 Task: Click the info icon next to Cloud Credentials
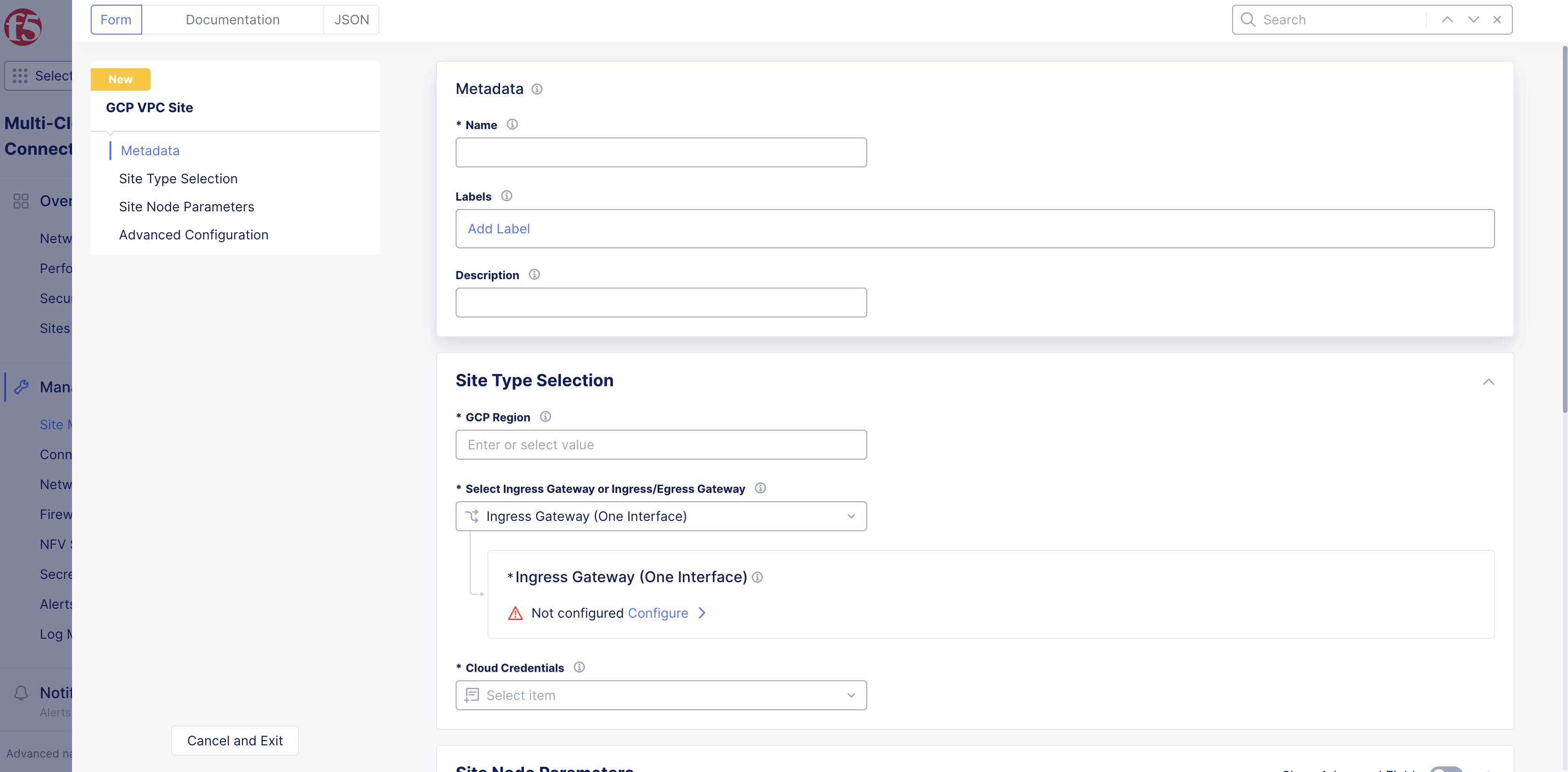(579, 667)
